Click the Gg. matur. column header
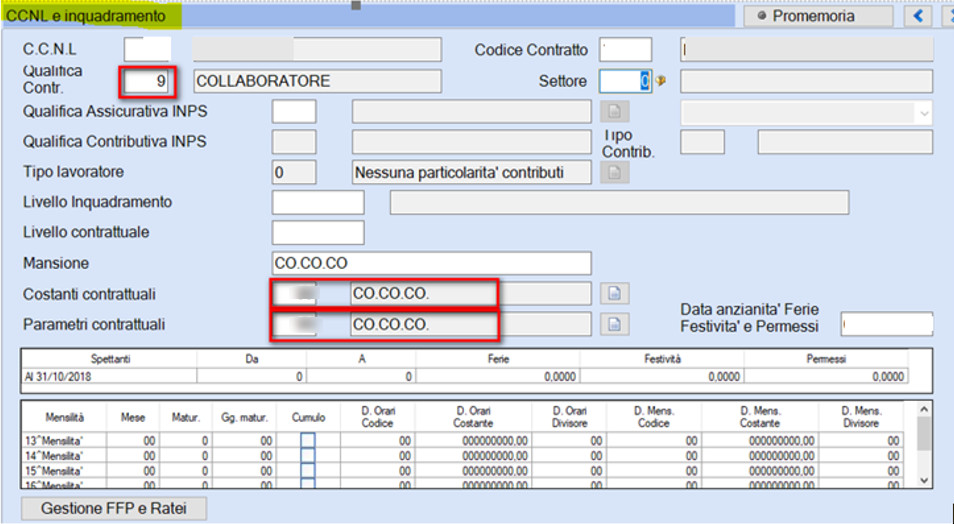Image resolution: width=954 pixels, height=524 pixels. (245, 417)
